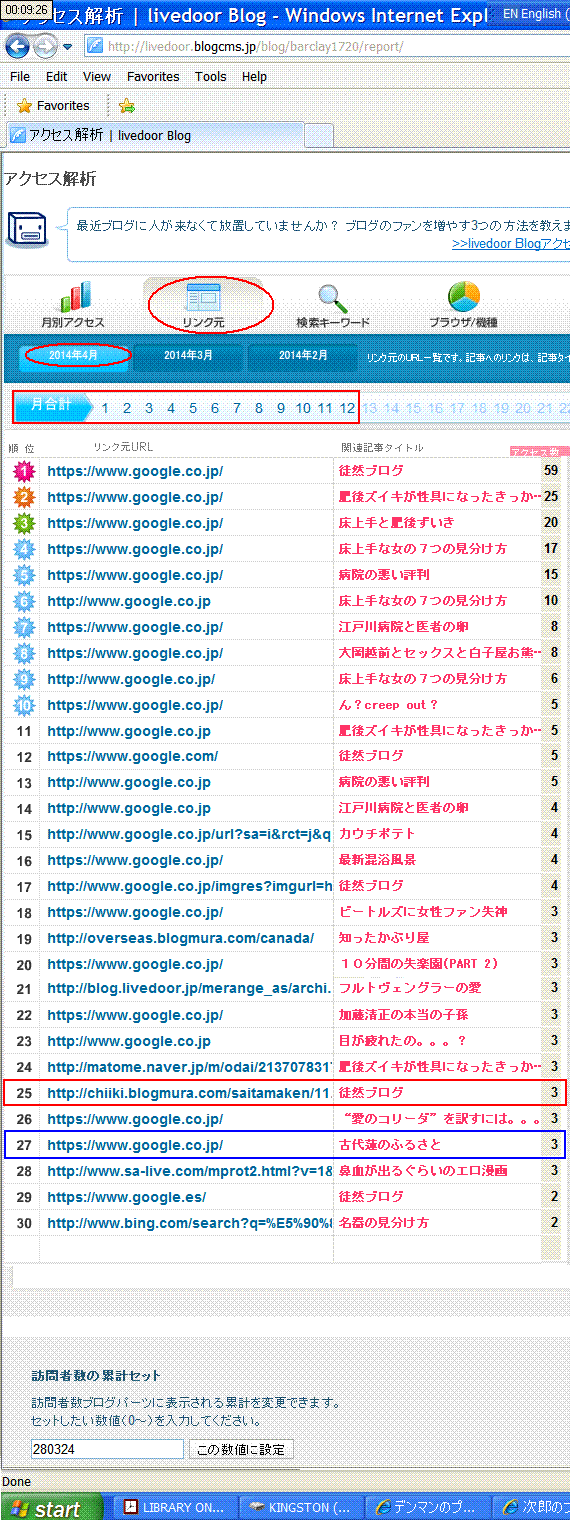Click the EN English language bar
The width and height of the screenshot is (570, 1520).
pos(533,14)
